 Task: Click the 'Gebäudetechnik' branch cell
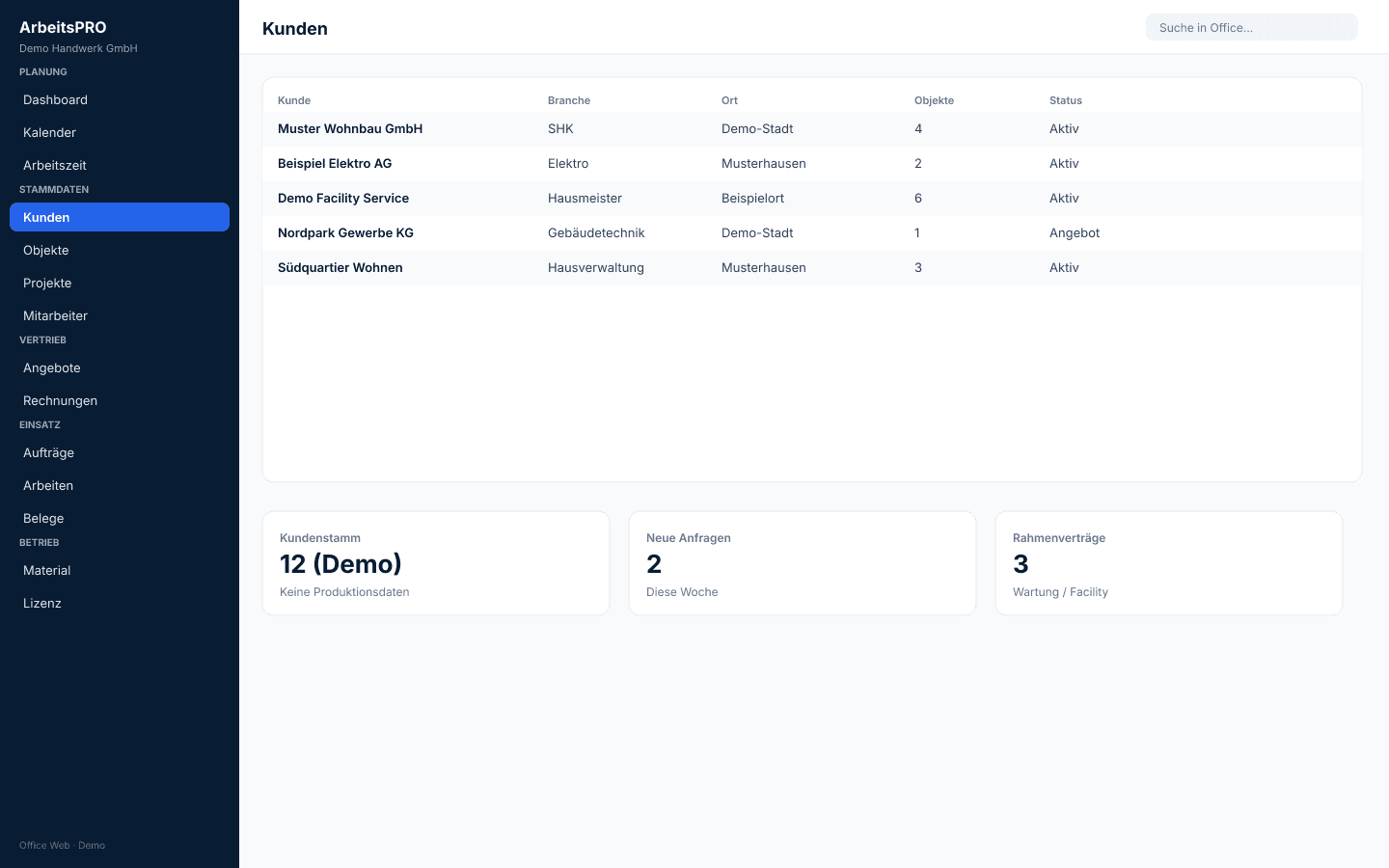596,233
